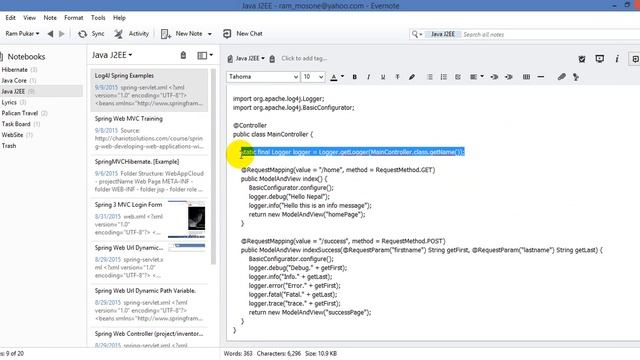The height and width of the screenshot is (360, 640).
Task: Insert a horizontal rule
Action: (x=541, y=77)
